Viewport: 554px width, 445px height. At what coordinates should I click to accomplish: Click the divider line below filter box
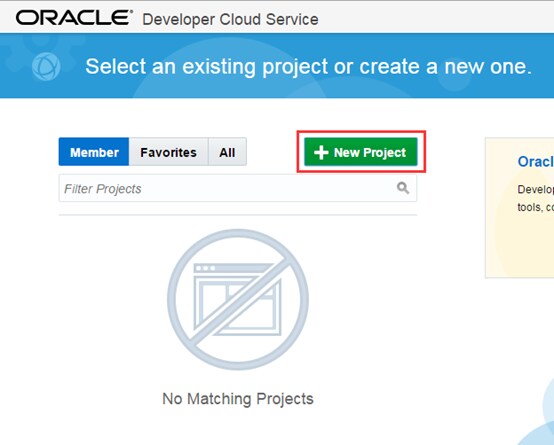[238, 215]
